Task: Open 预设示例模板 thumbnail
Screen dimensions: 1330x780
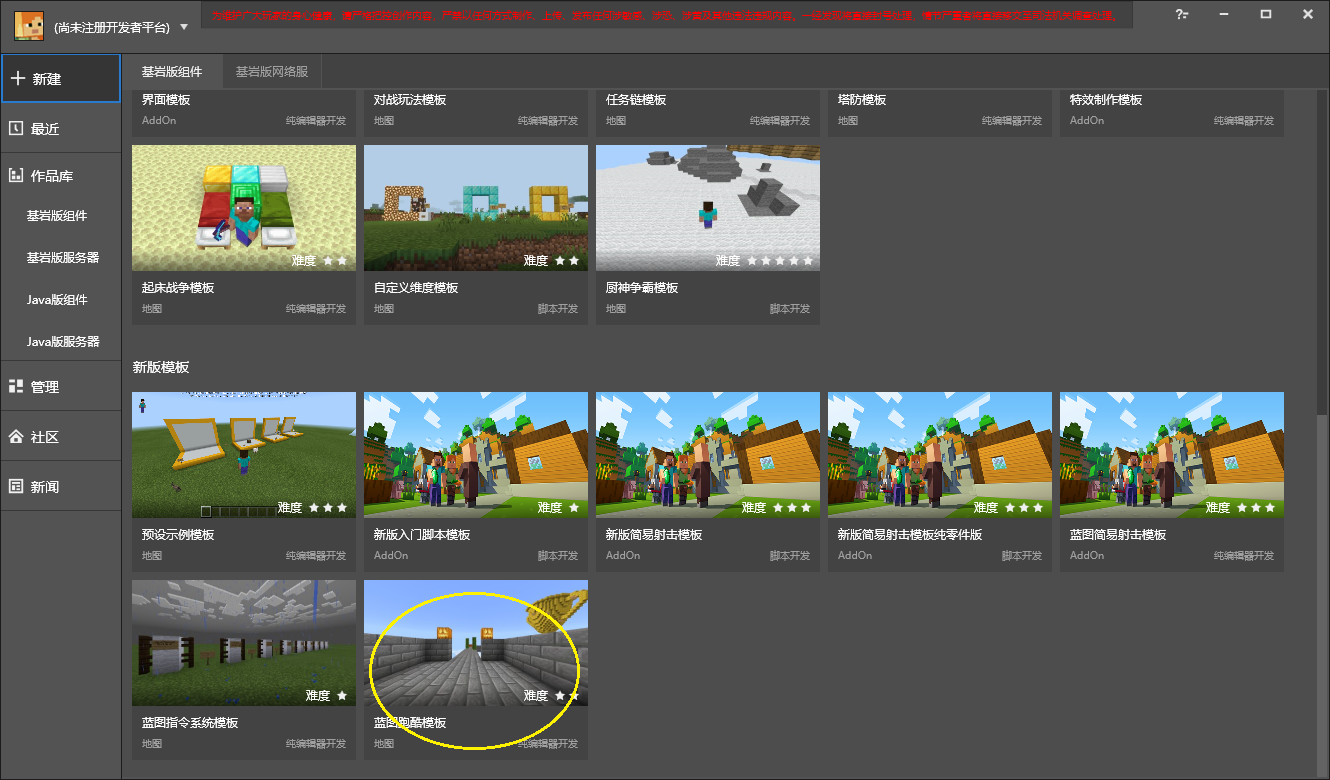Action: (244, 455)
